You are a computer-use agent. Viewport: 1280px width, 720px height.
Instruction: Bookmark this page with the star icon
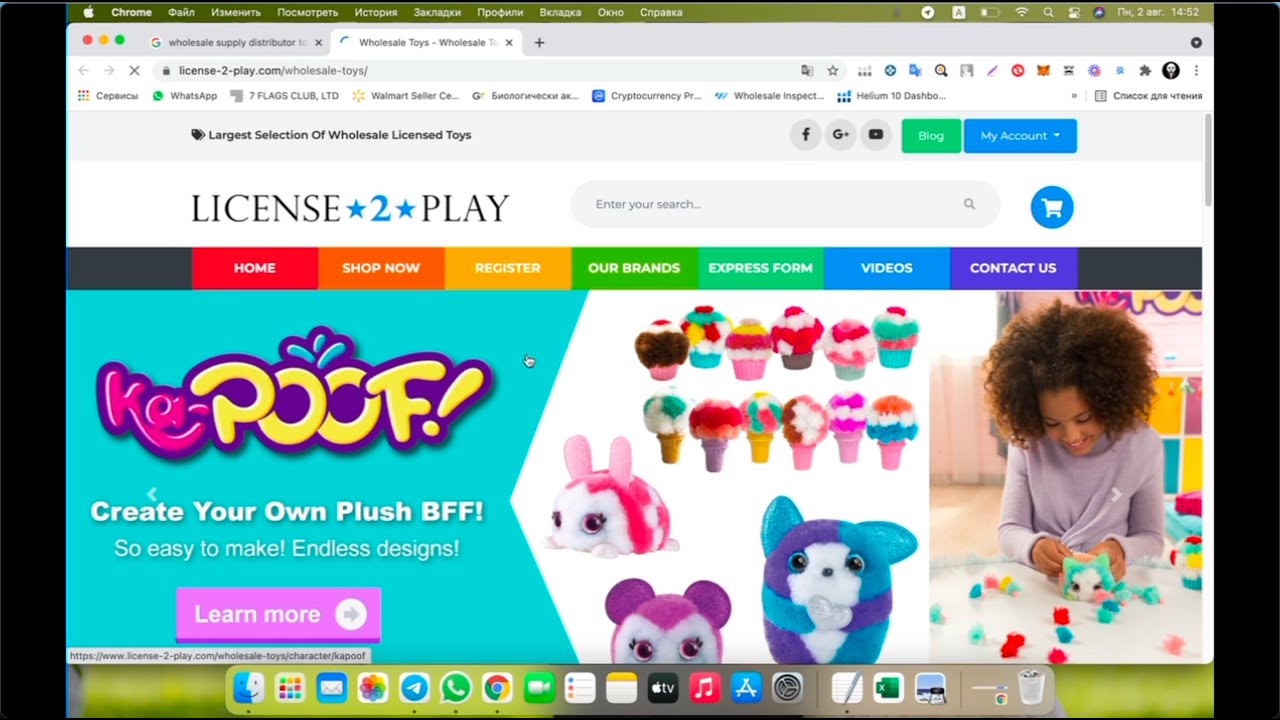[832, 71]
